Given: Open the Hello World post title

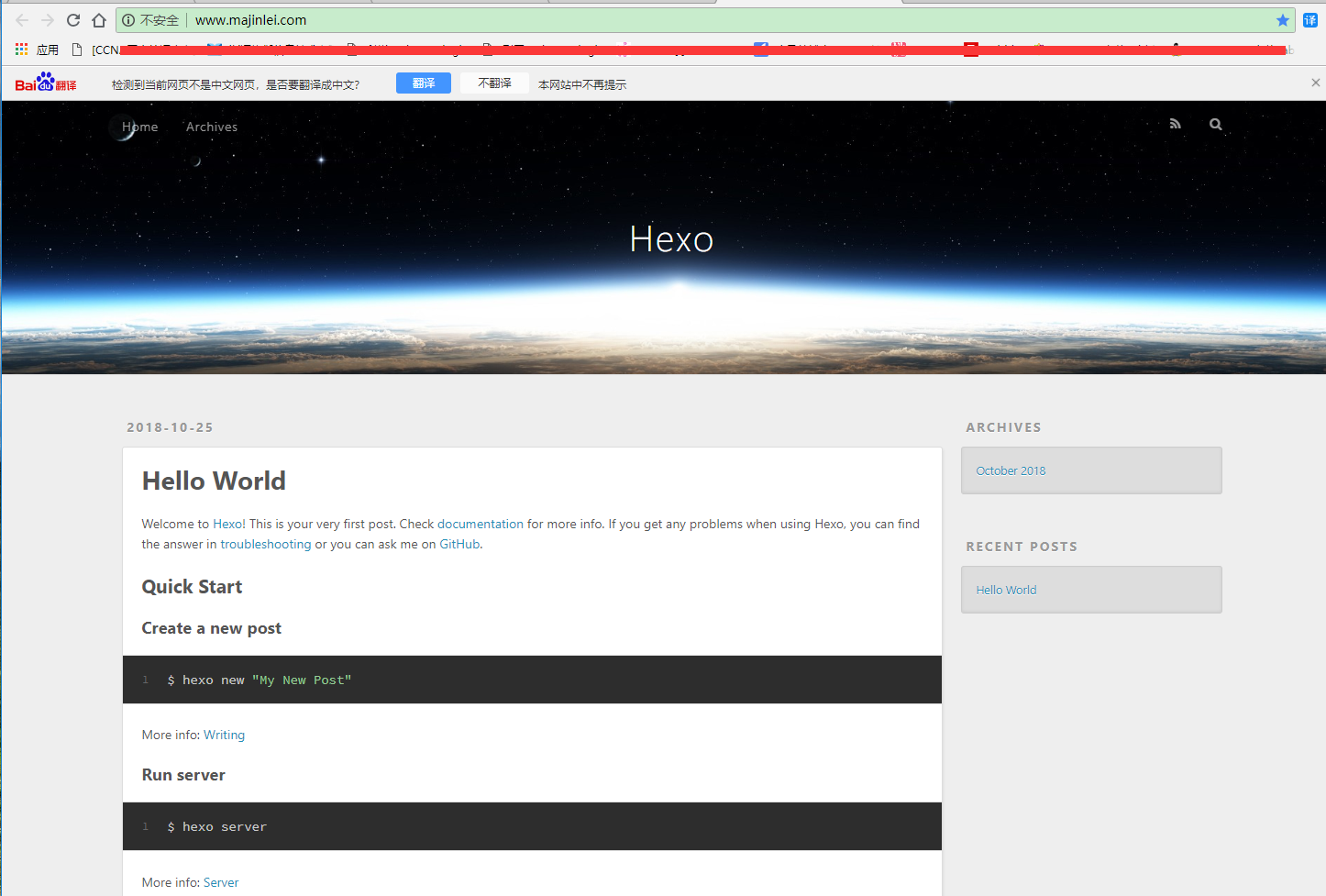Looking at the screenshot, I should [214, 481].
